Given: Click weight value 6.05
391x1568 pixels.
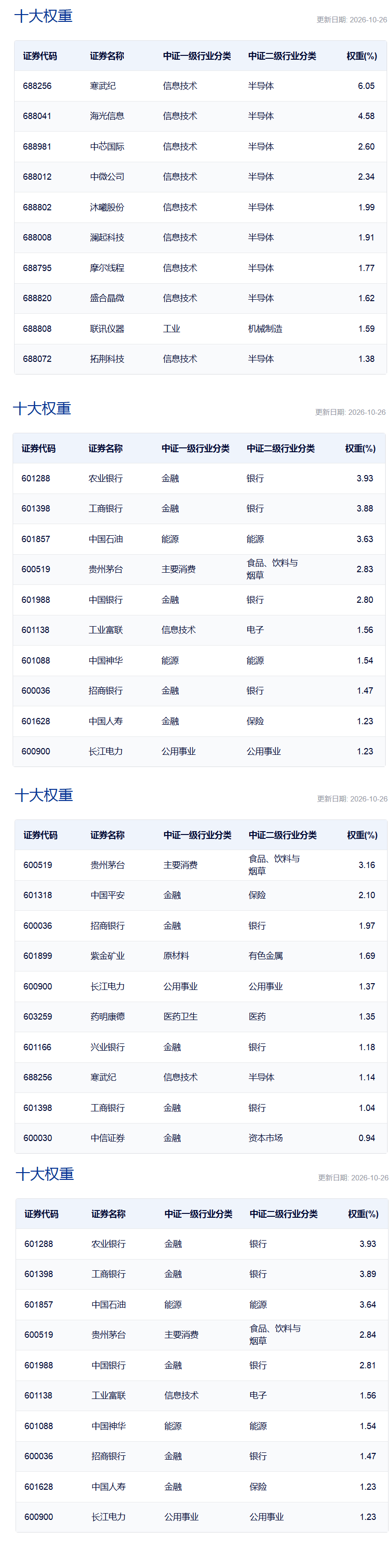Looking at the screenshot, I should tap(366, 86).
